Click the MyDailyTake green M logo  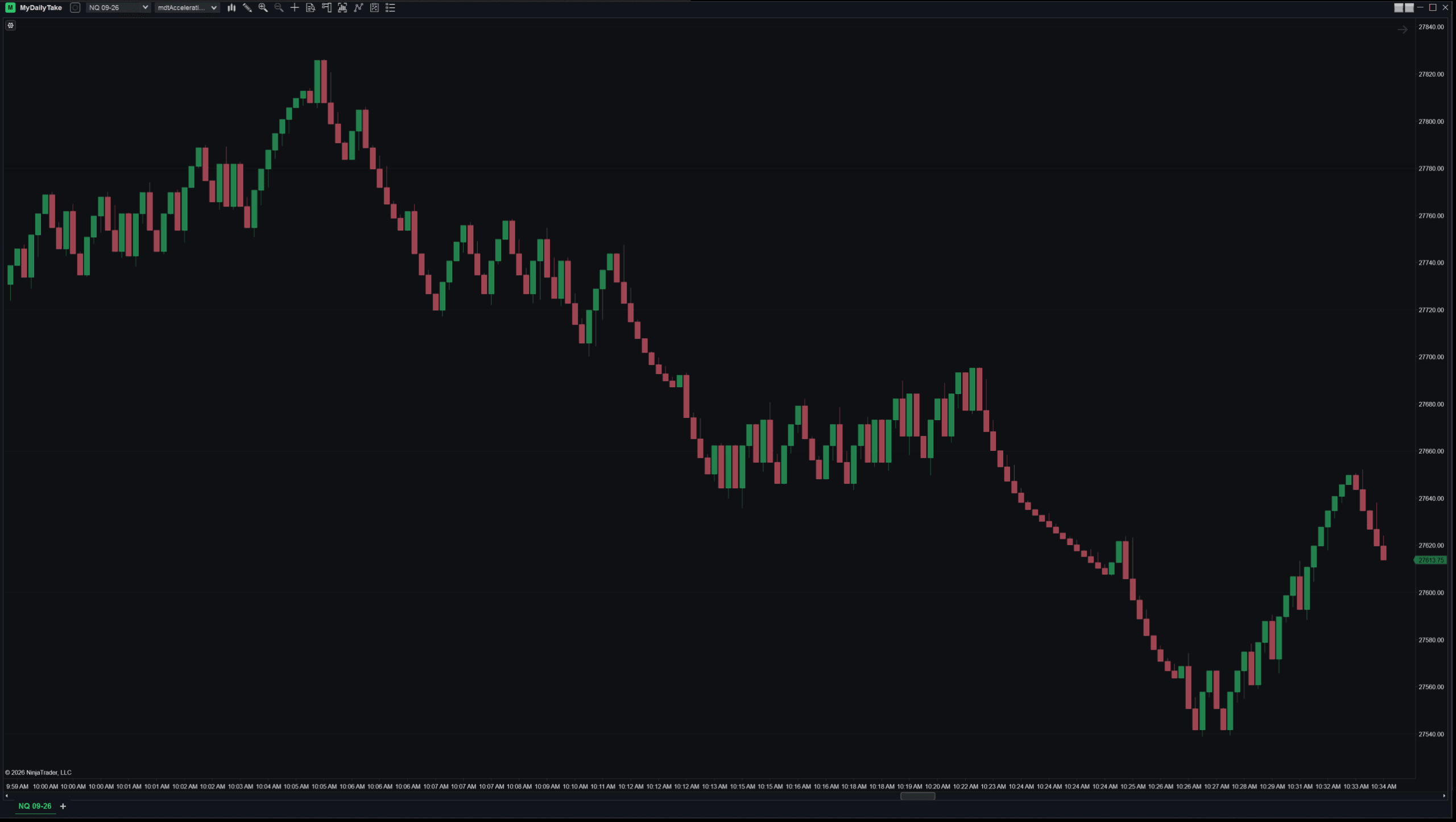10,7
